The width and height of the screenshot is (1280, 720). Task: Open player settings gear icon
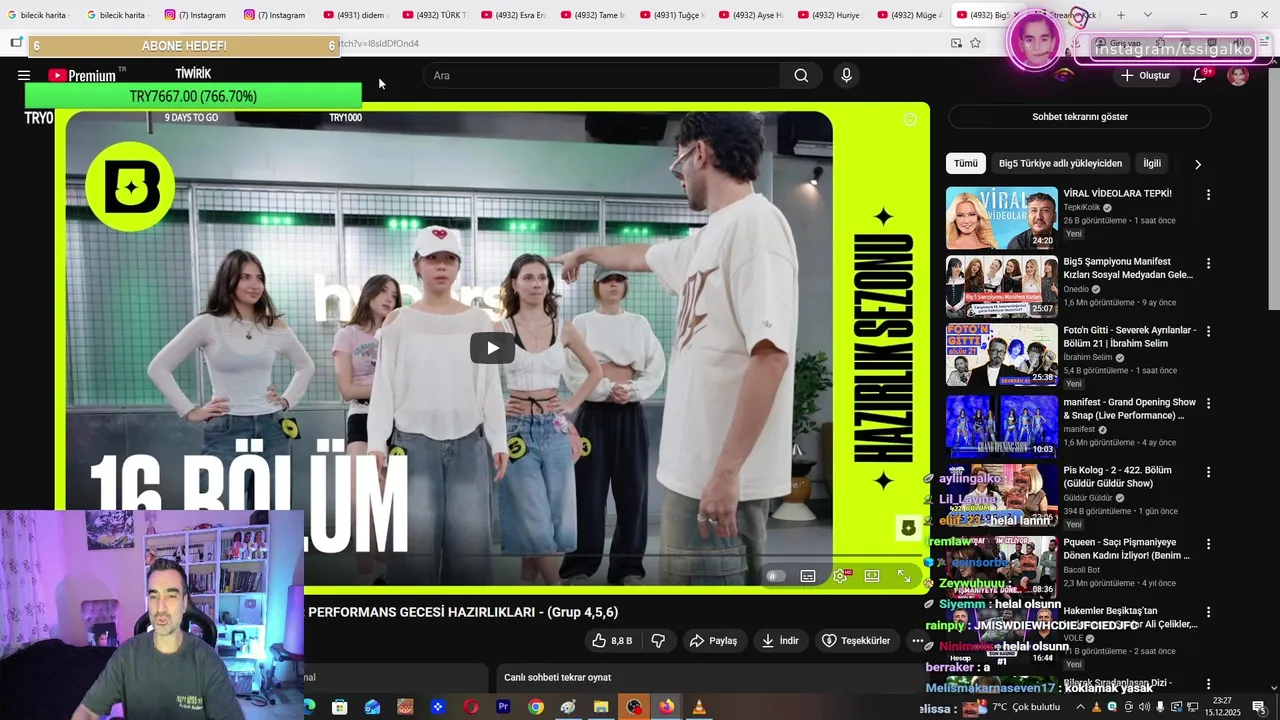click(840, 576)
